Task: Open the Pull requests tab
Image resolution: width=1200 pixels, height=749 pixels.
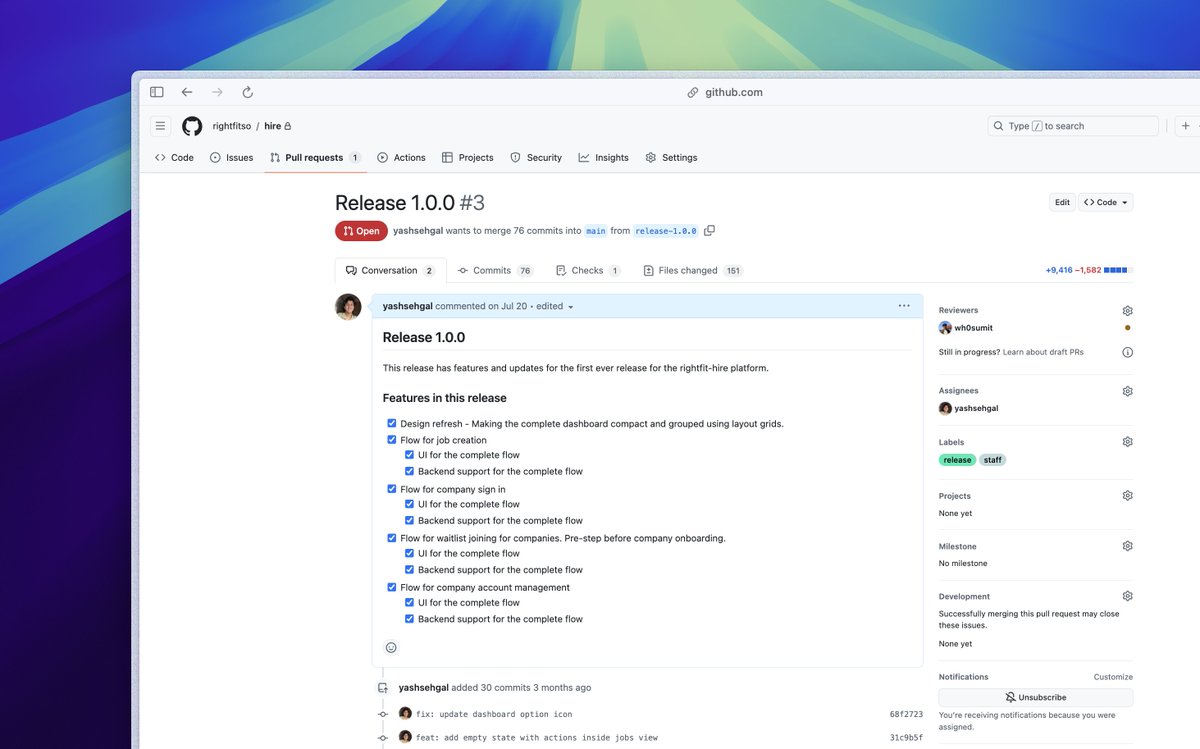Action: [315, 158]
